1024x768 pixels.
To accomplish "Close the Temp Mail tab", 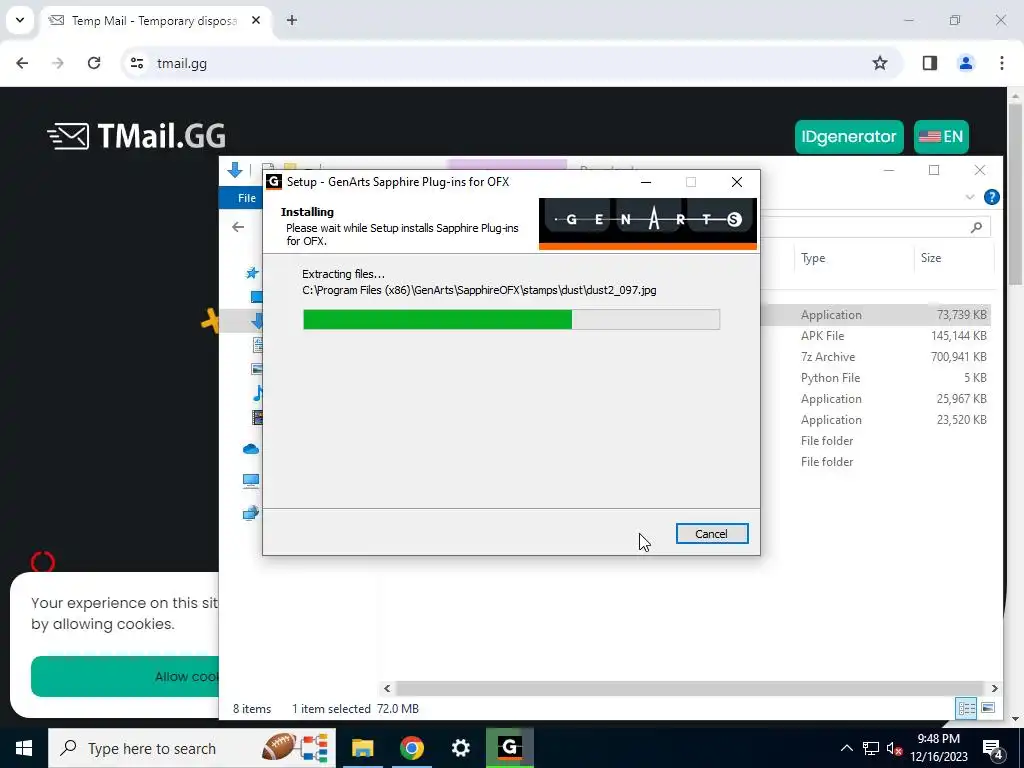I will click(x=256, y=20).
